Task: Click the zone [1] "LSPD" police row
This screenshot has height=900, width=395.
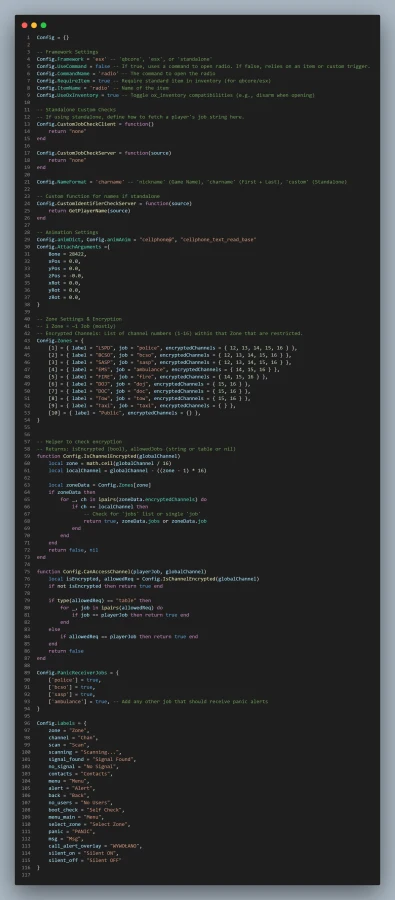Action: coord(172,348)
